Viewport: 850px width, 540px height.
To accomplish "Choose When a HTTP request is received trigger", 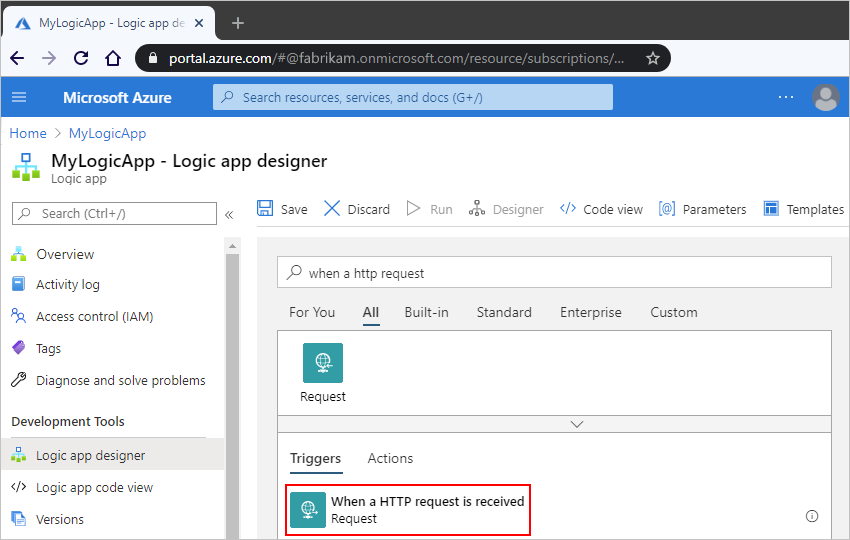I will click(x=408, y=510).
